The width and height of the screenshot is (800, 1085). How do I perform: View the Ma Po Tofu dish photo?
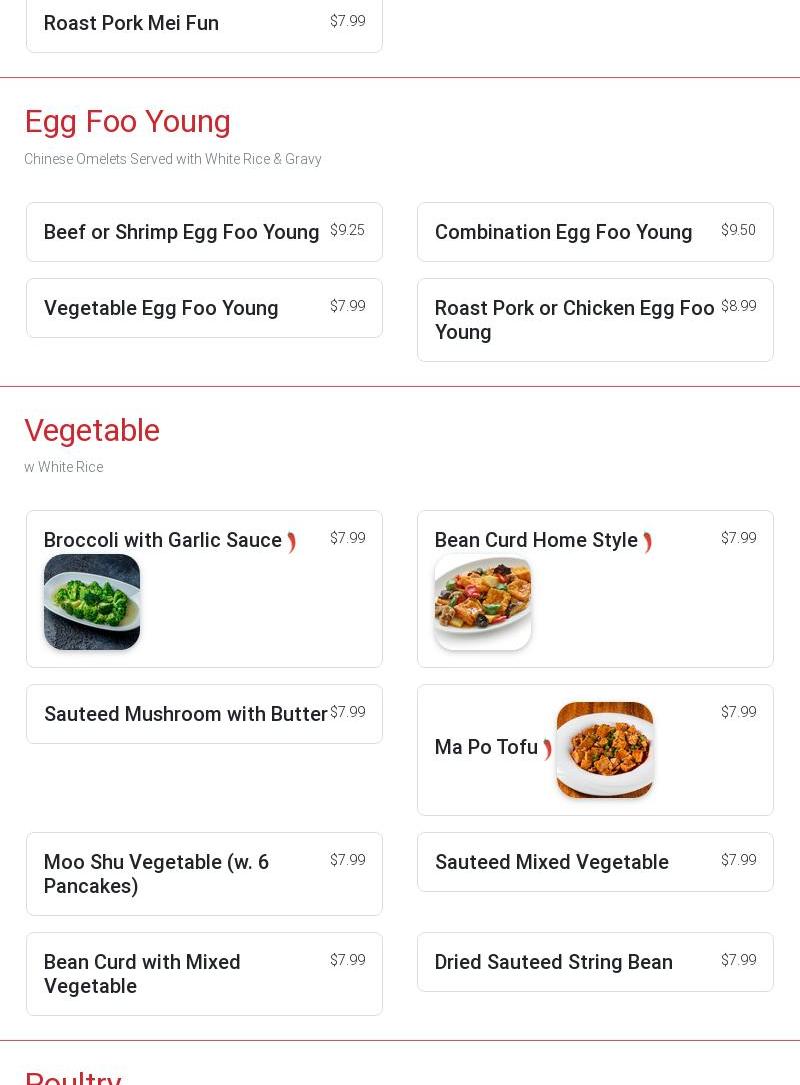click(x=605, y=750)
